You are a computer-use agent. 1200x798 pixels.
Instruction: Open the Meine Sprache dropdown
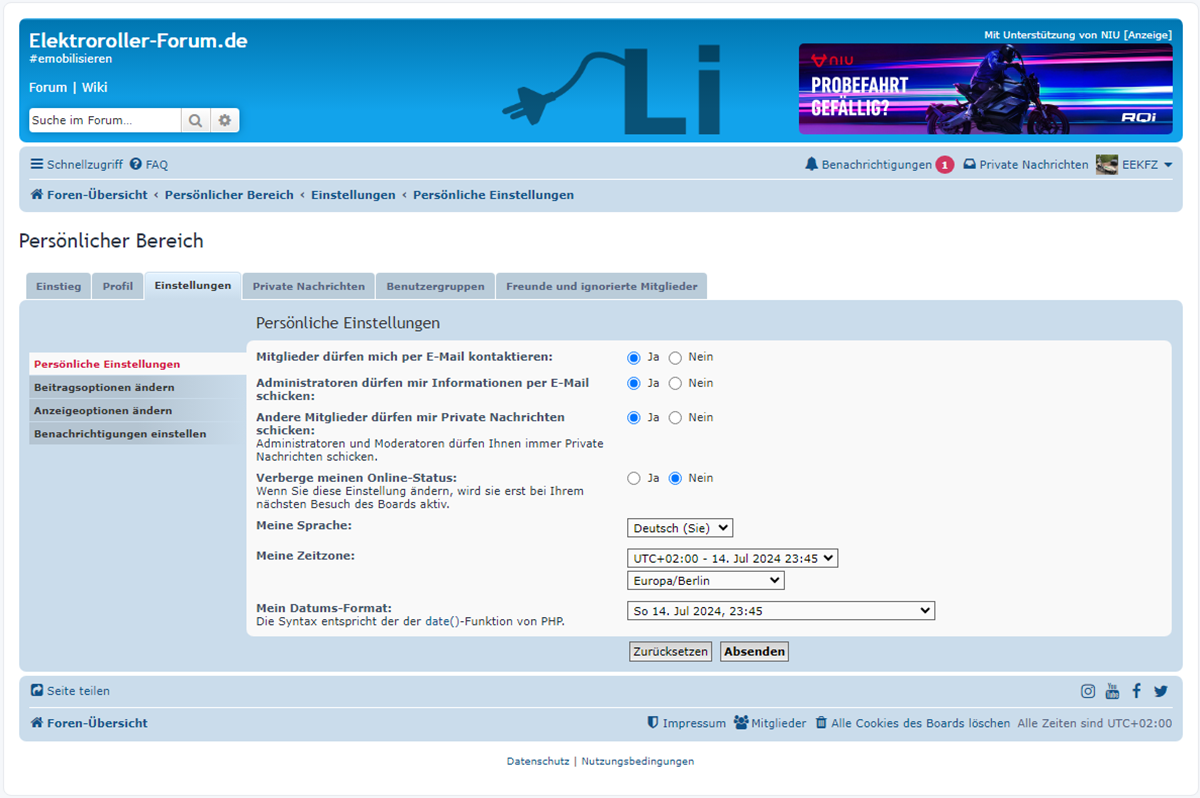click(x=680, y=527)
